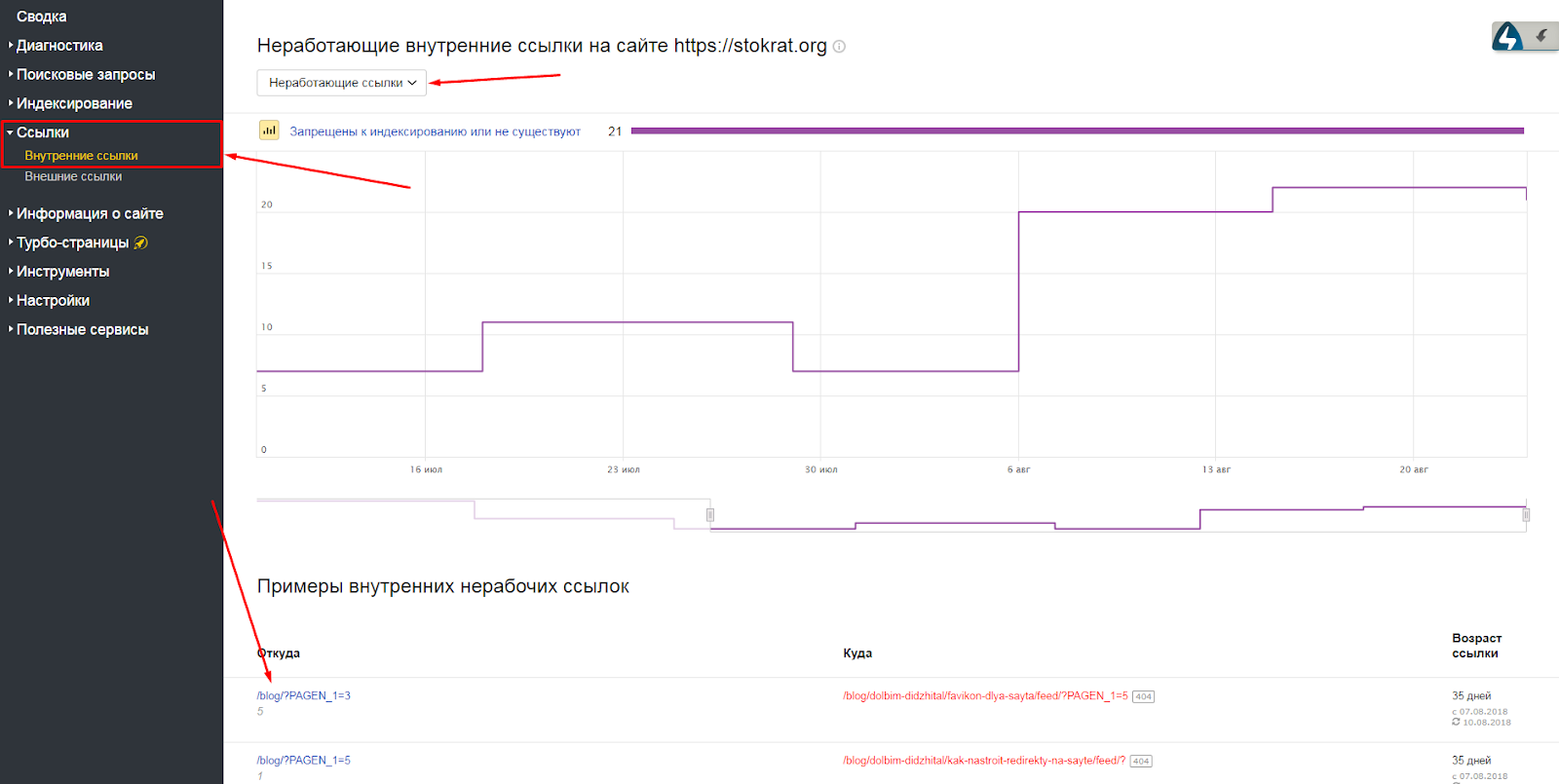Collapse the Ссылки sidebar section
This screenshot has height=784, width=1559.
[x=43, y=132]
